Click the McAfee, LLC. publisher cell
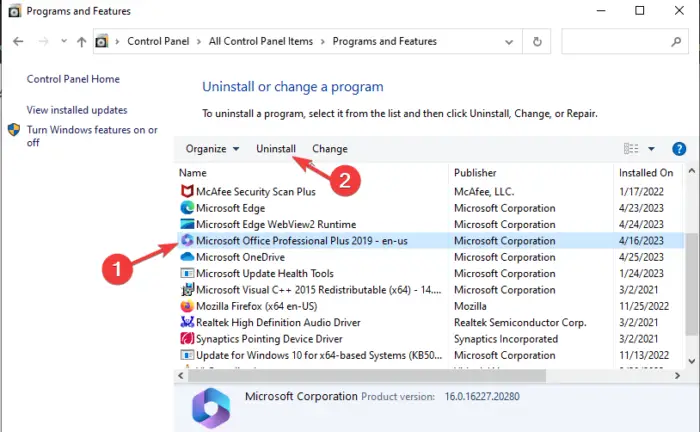This screenshot has width=700, height=432. click(x=484, y=191)
